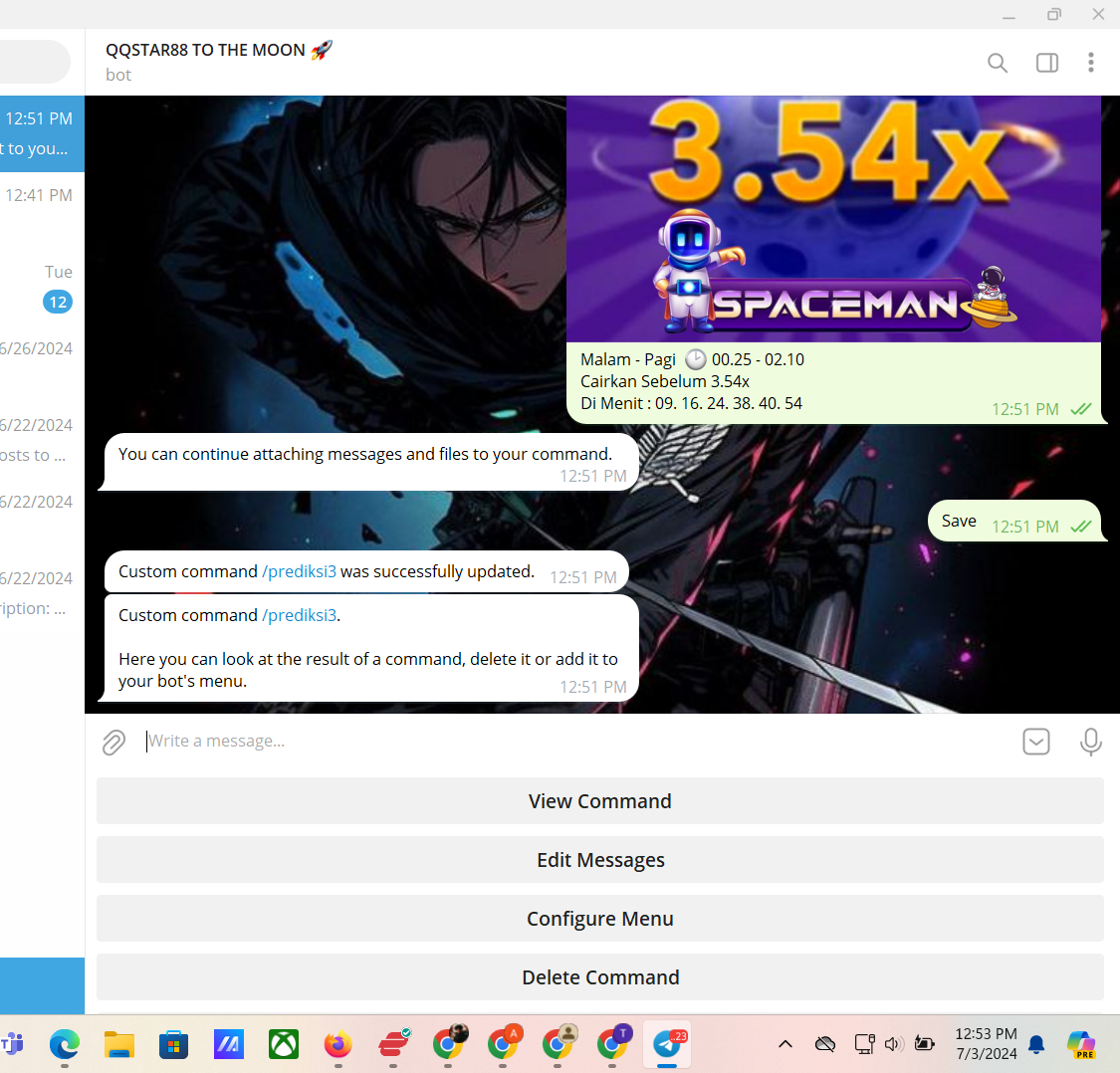Open /prediksi3 link in Custom command message
The image size is (1120, 1073).
(x=299, y=615)
